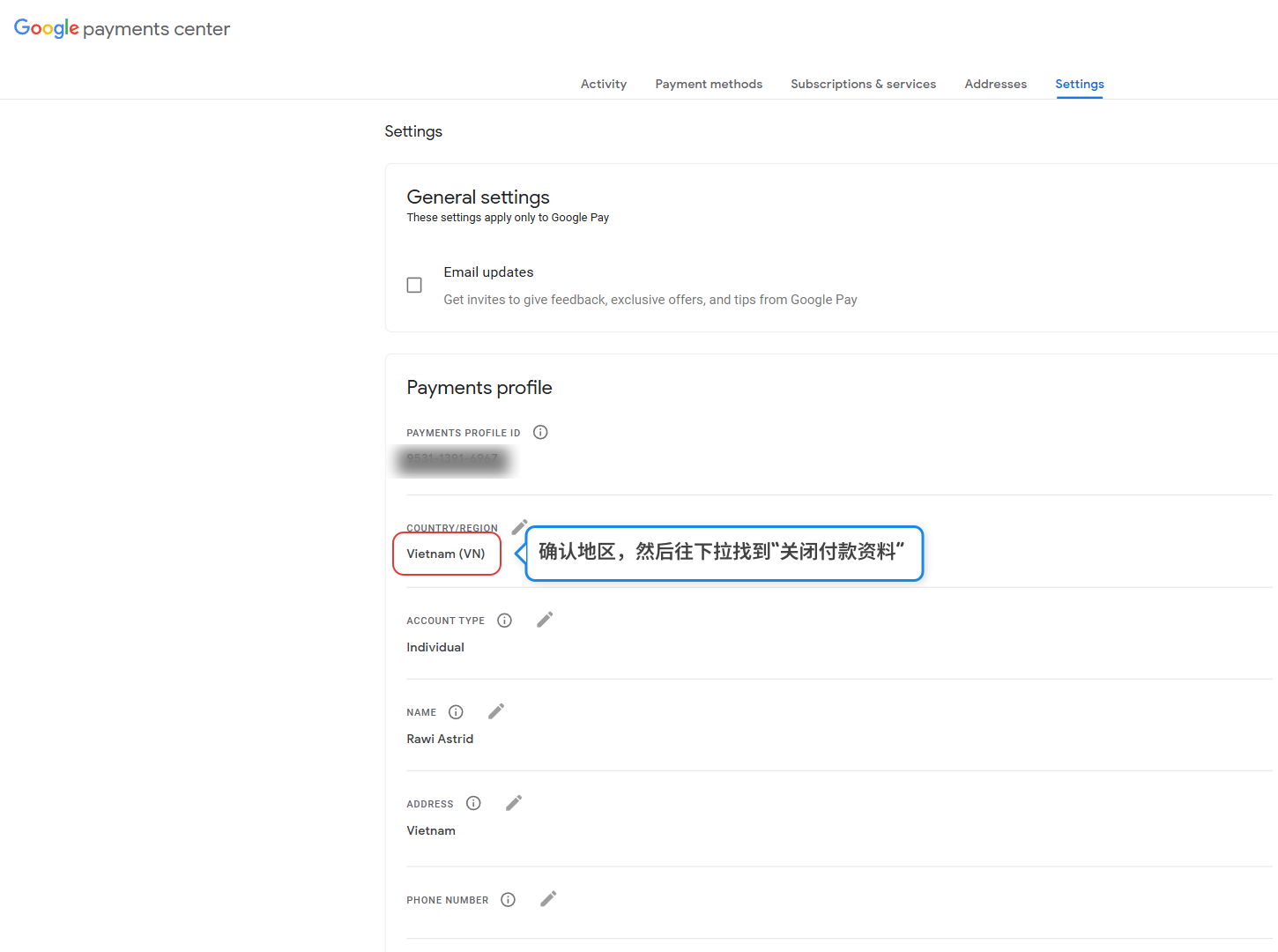The height and width of the screenshot is (952, 1278).
Task: Click the Google payments center logo
Action: click(122, 28)
